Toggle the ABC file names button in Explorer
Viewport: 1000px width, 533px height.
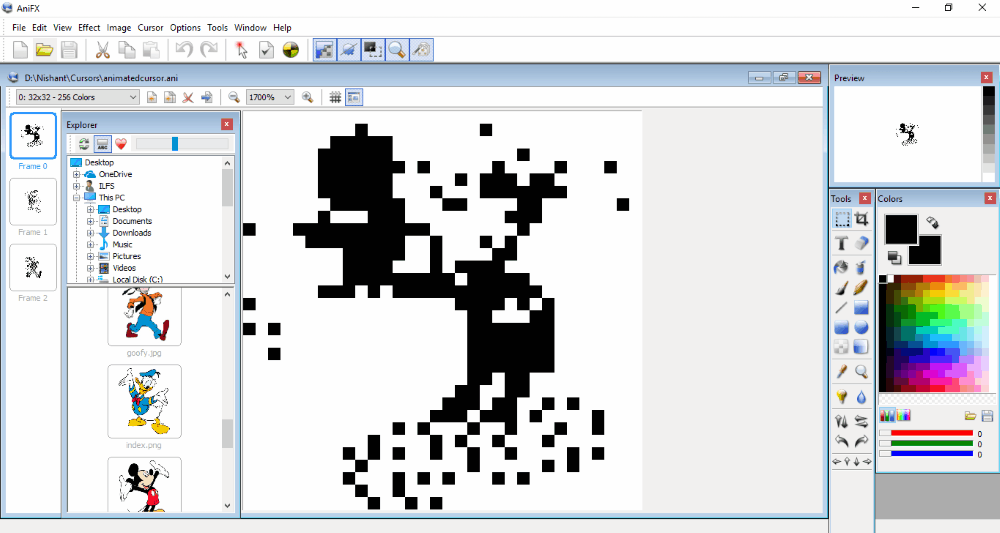tap(102, 144)
